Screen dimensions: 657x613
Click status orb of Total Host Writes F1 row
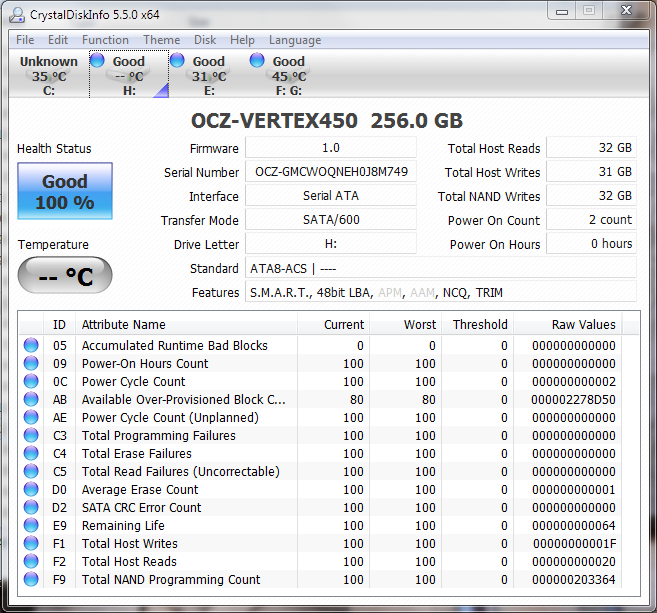point(31,543)
